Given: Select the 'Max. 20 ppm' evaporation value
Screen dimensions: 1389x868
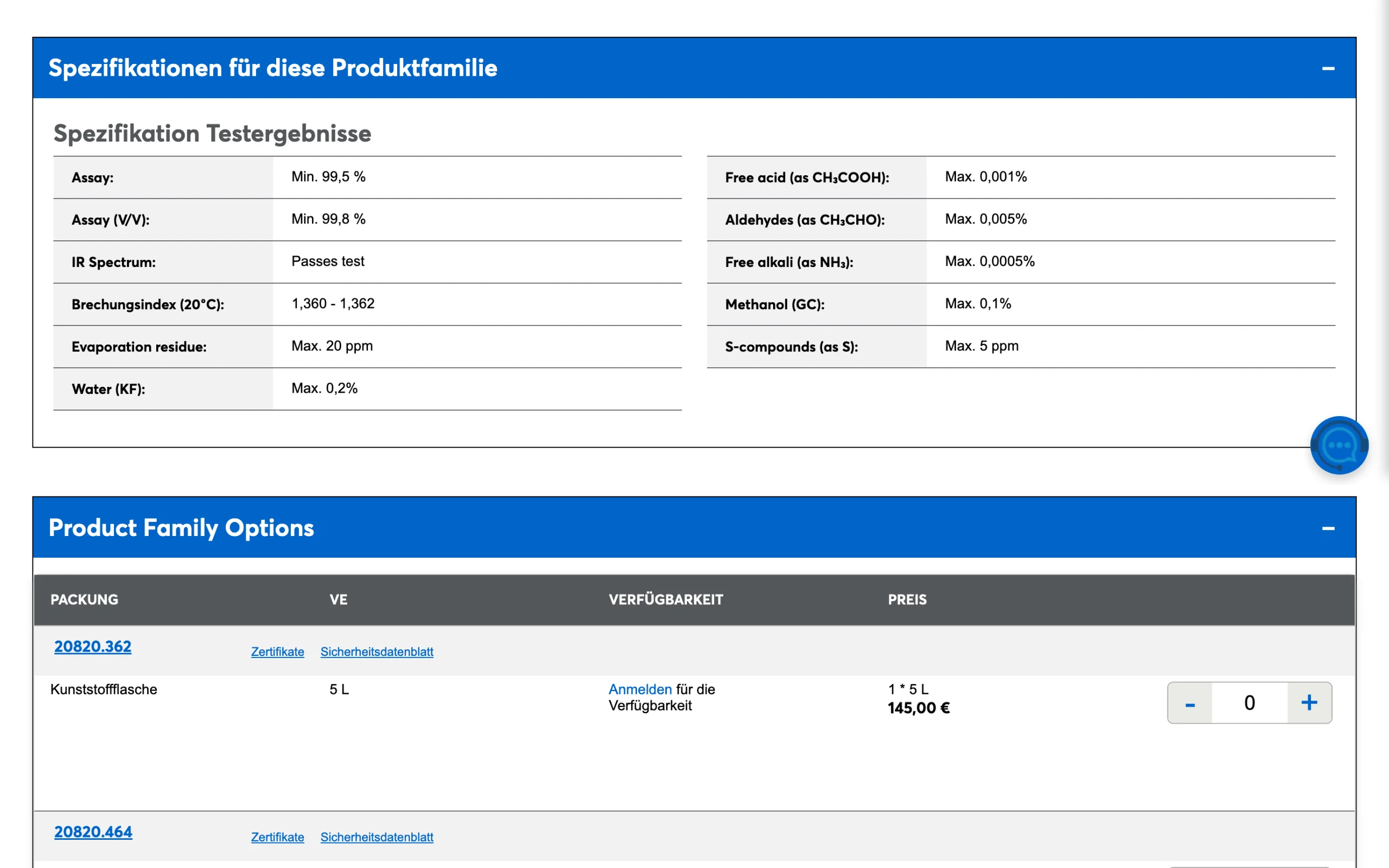Looking at the screenshot, I should 332,346.
